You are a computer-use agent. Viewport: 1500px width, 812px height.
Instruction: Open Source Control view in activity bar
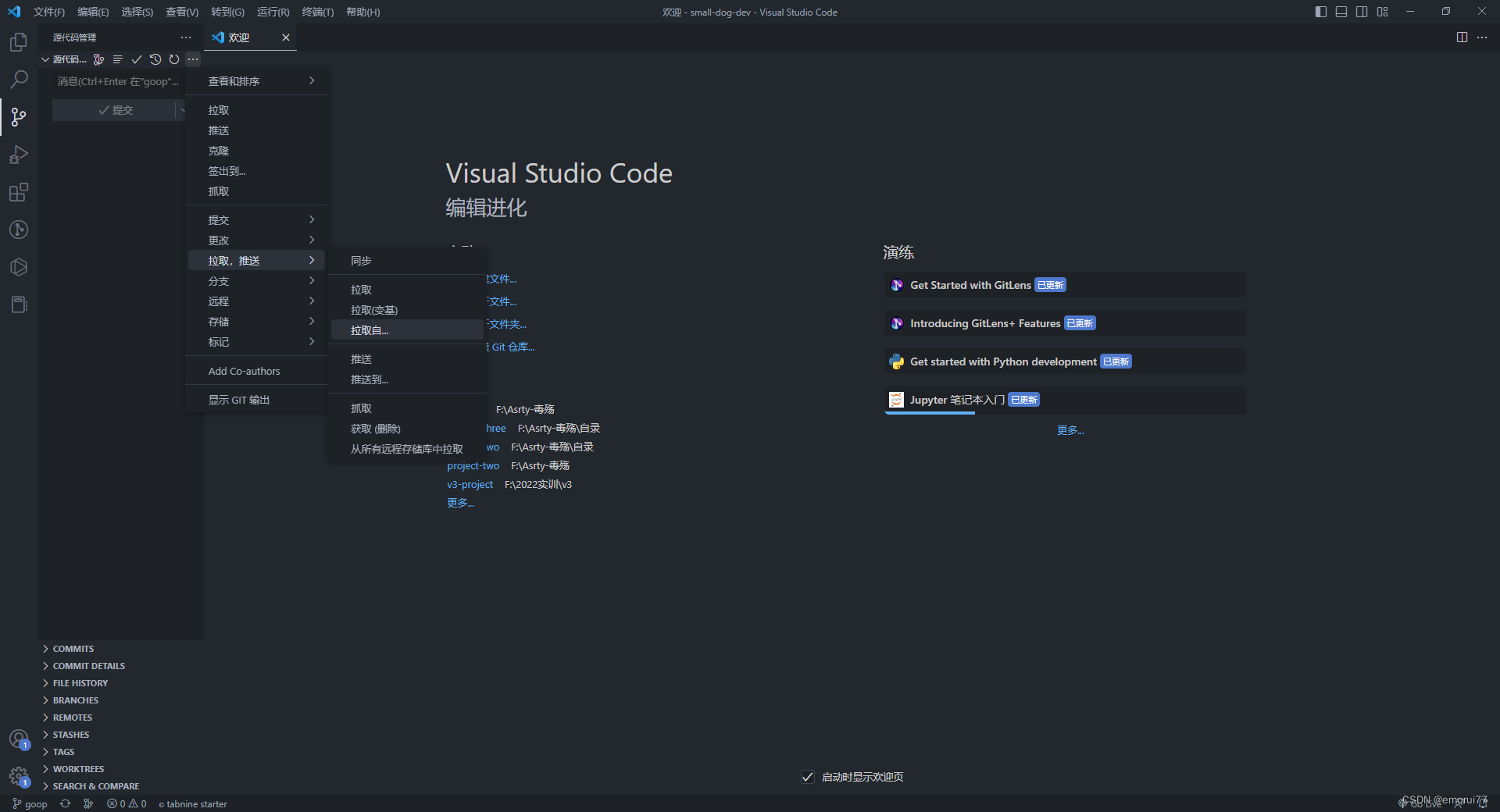(x=19, y=117)
